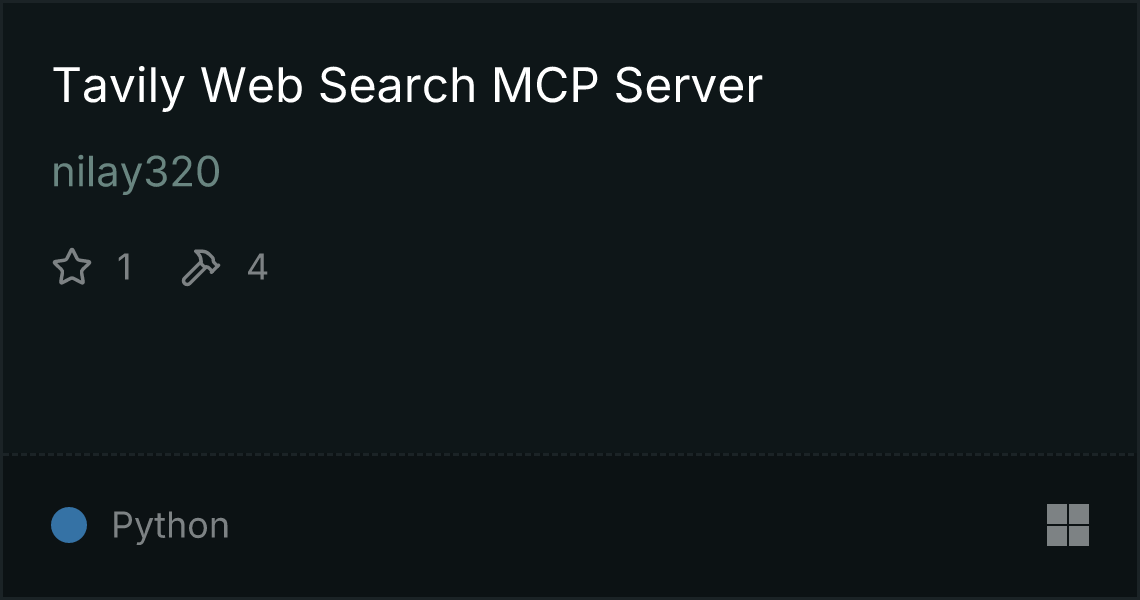Click the word Web in the heading
1140x600 pixels.
(252, 86)
